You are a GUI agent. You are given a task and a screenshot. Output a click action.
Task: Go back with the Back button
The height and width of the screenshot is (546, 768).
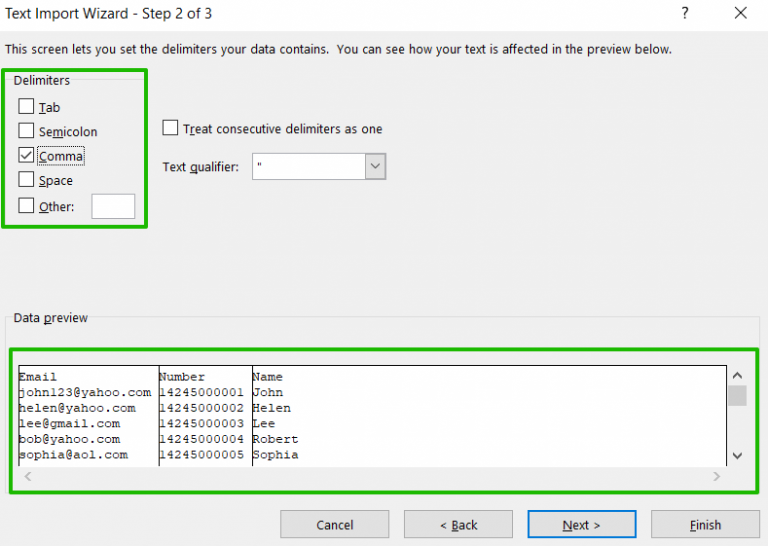(458, 525)
